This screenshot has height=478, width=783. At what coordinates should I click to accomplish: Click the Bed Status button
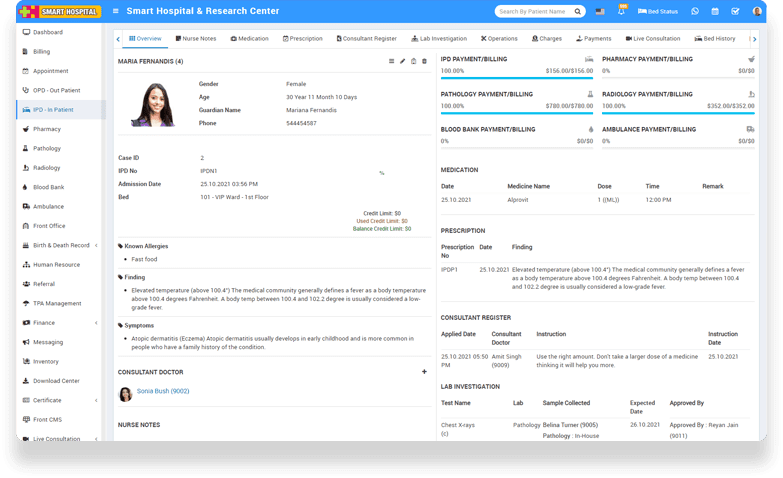pos(659,12)
